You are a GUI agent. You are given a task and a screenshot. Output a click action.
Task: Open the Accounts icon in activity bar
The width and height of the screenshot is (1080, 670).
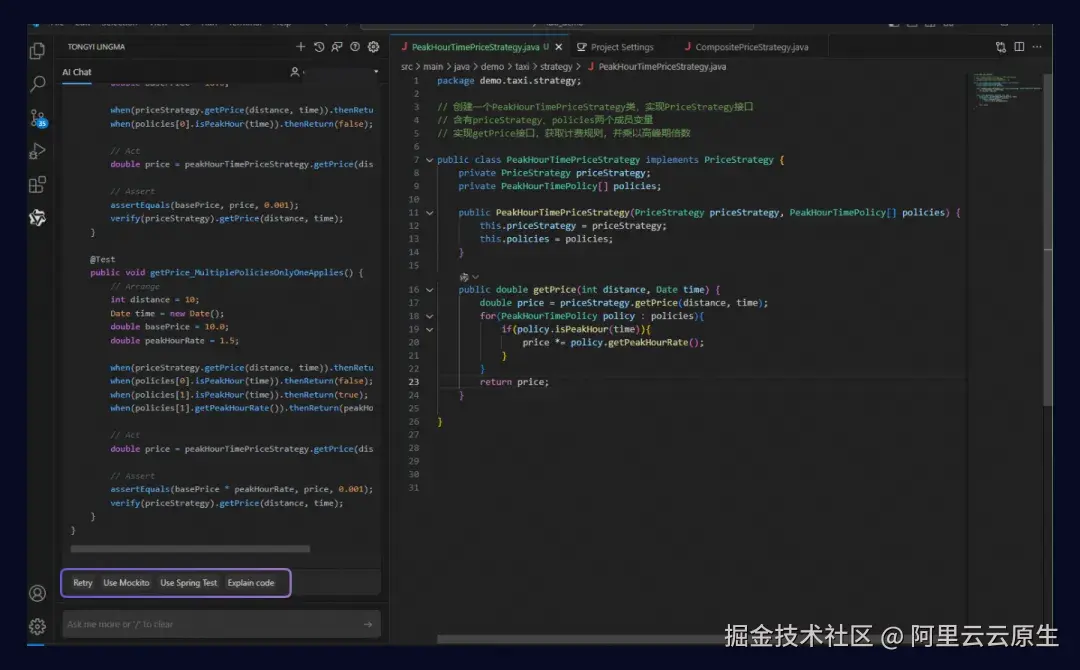37,593
